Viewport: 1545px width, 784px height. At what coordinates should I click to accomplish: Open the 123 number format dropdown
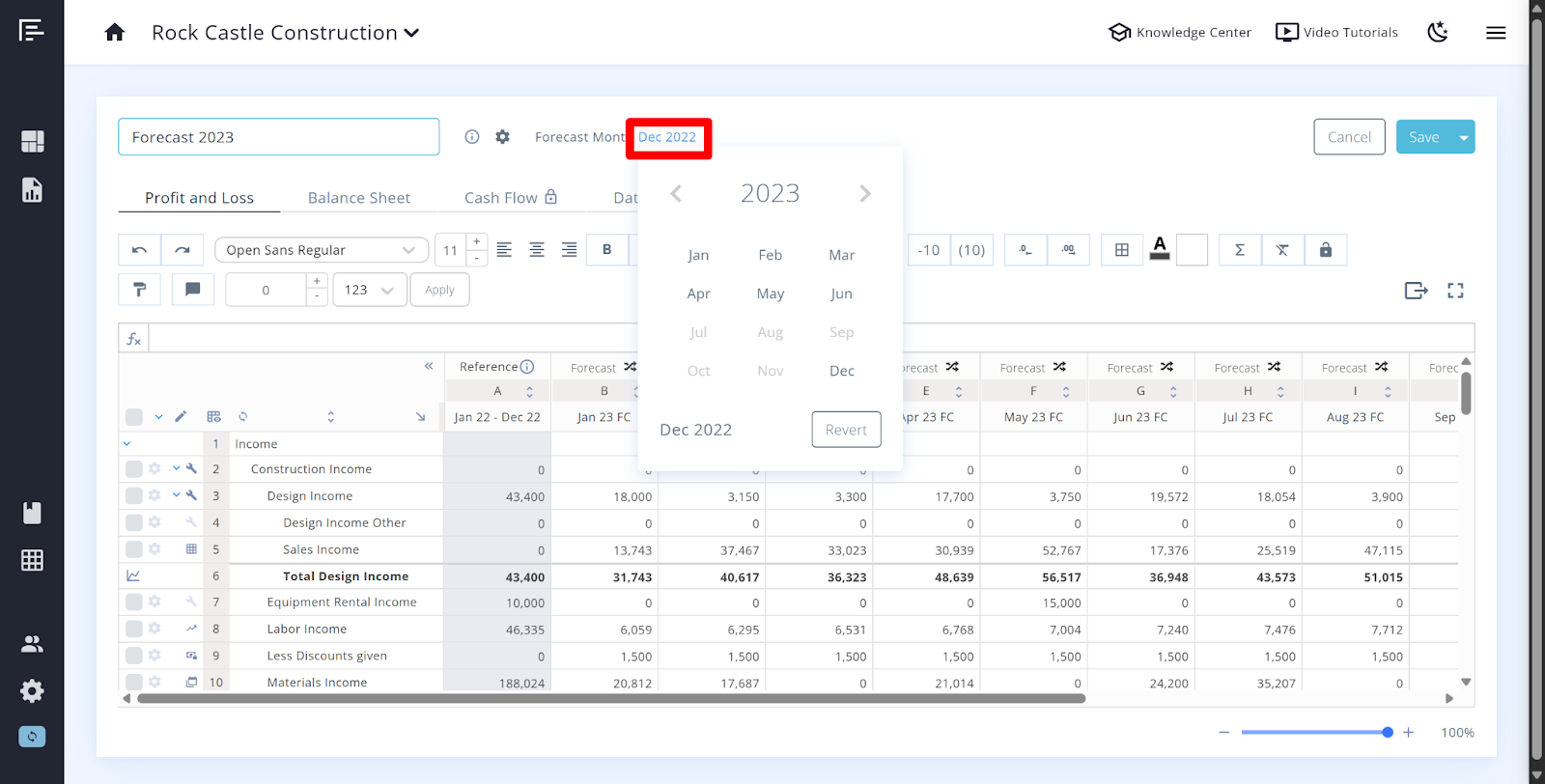[370, 290]
